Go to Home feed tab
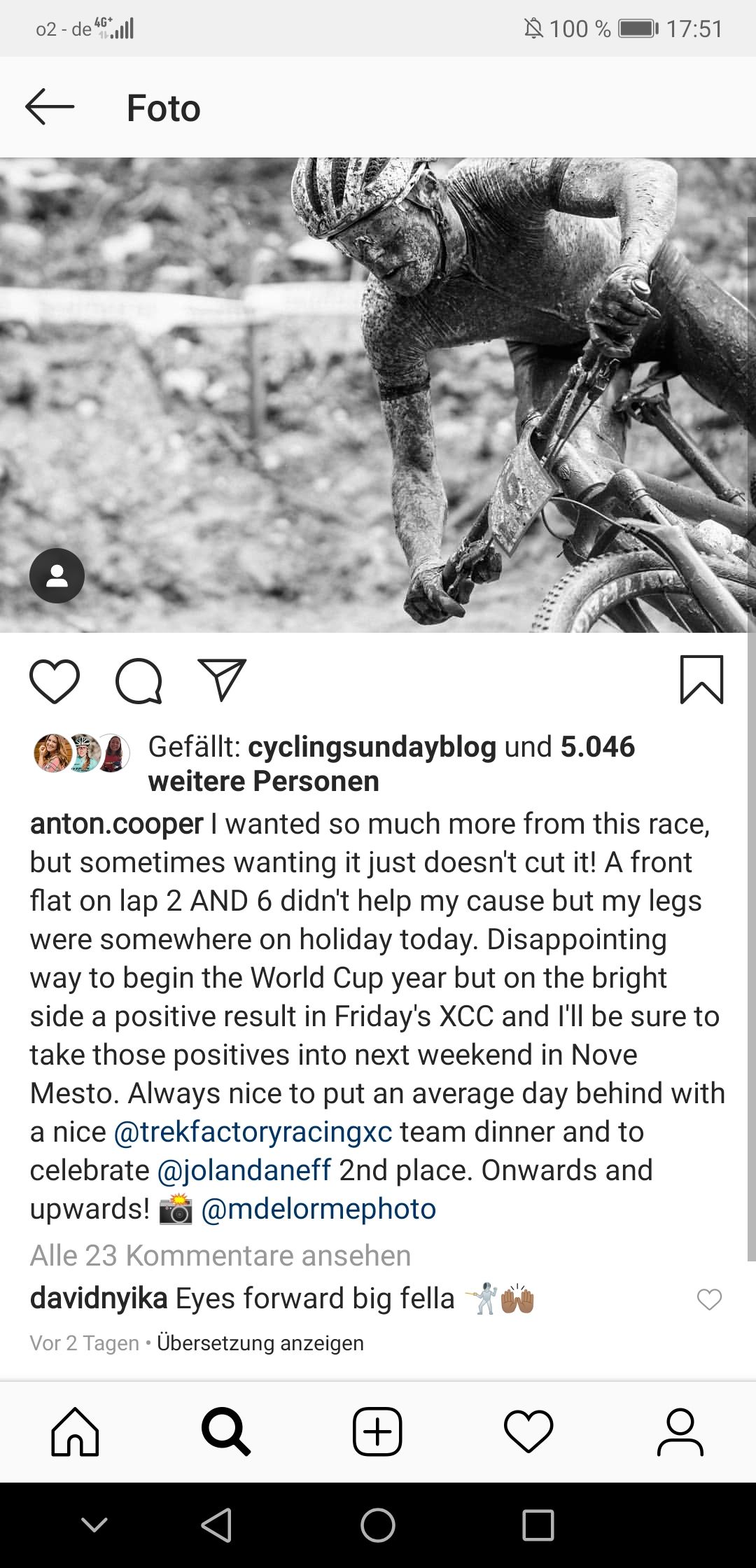 pos(76,1432)
